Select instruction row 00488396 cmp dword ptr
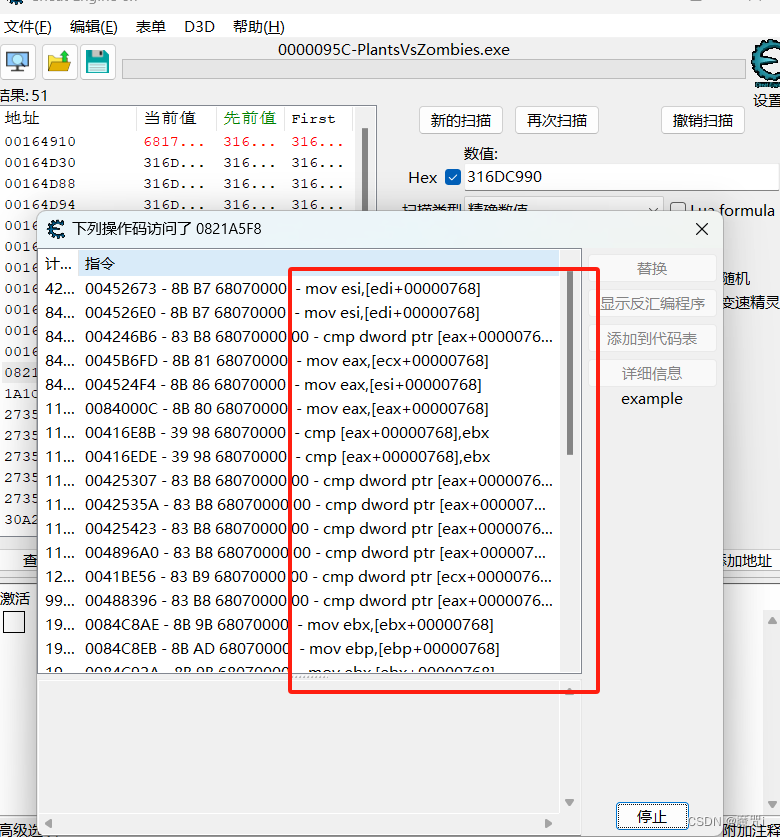The image size is (780, 837). coord(300,601)
